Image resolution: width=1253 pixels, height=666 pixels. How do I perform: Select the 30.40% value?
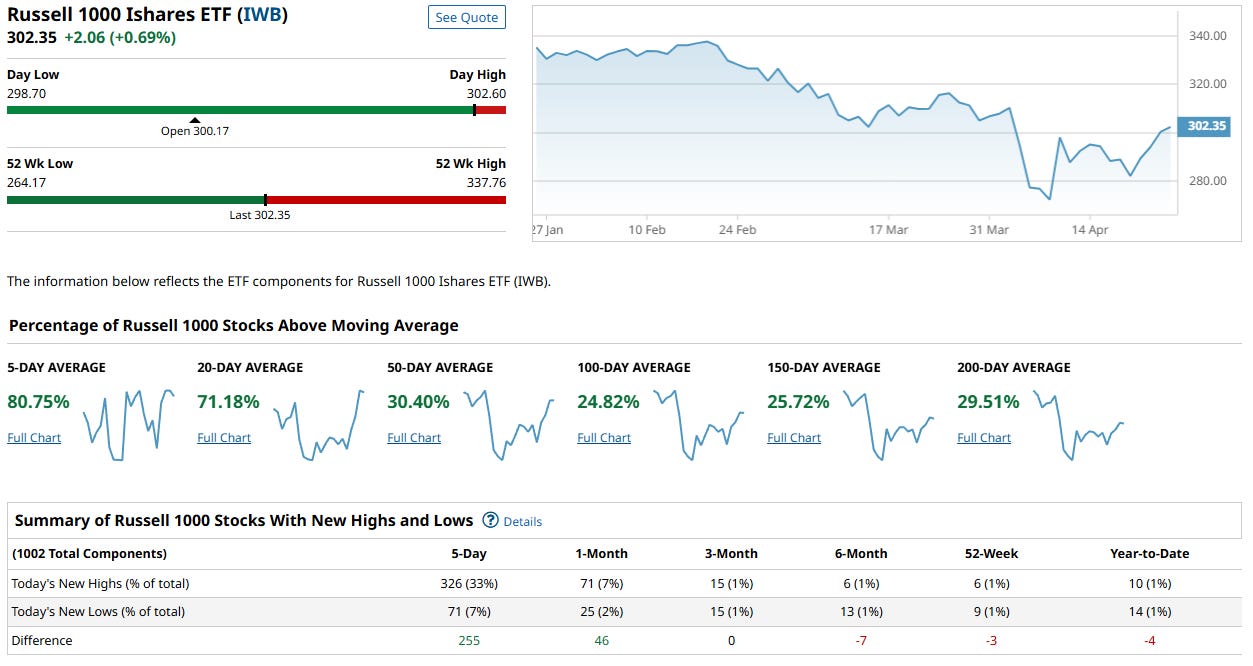[x=418, y=402]
